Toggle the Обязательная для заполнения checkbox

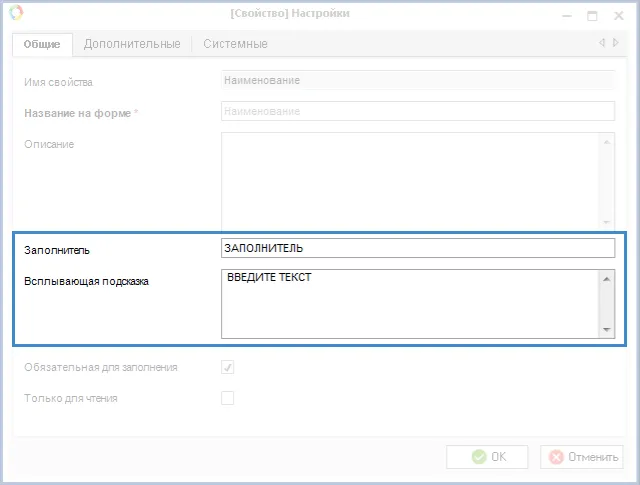228,367
